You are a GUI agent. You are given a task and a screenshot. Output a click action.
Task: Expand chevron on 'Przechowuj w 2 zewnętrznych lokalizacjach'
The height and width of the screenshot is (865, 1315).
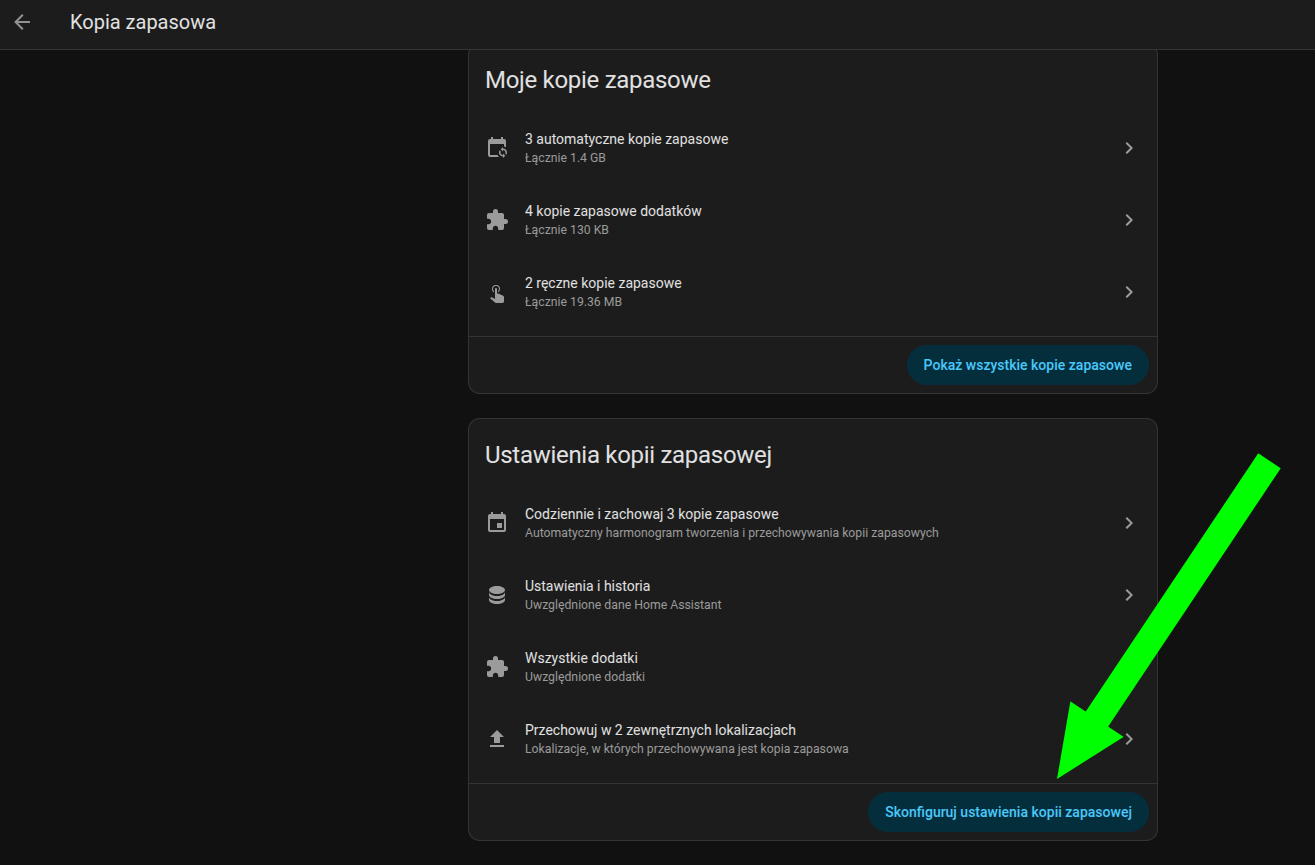point(1129,739)
